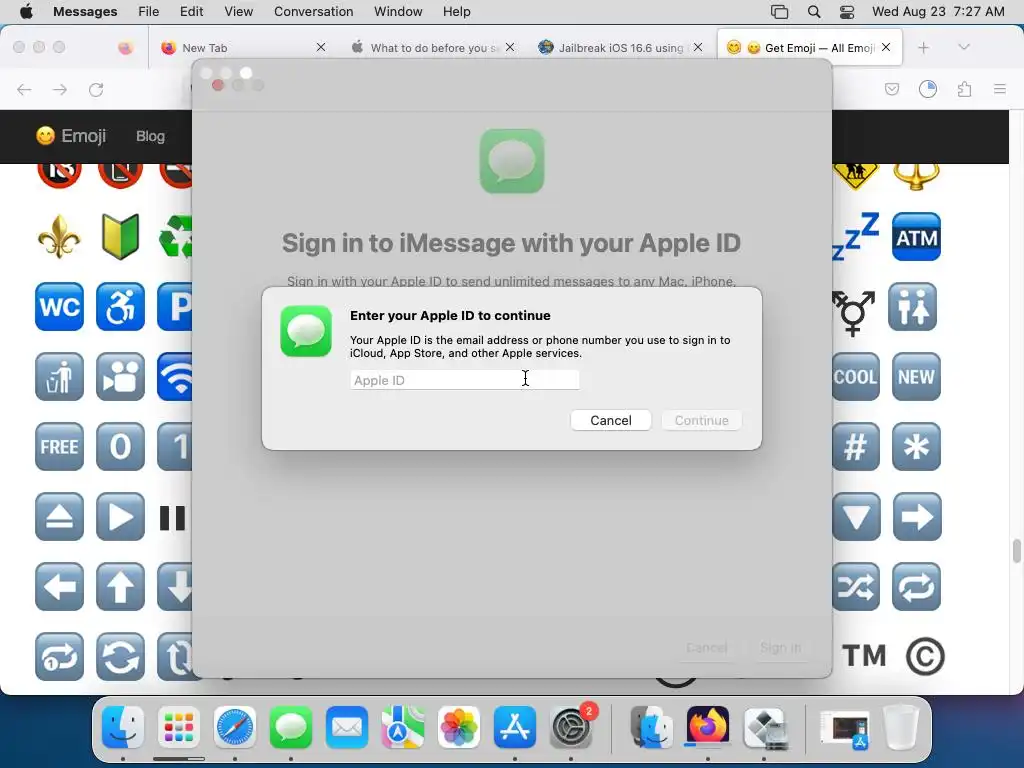Select the pause button emoji

(173, 517)
